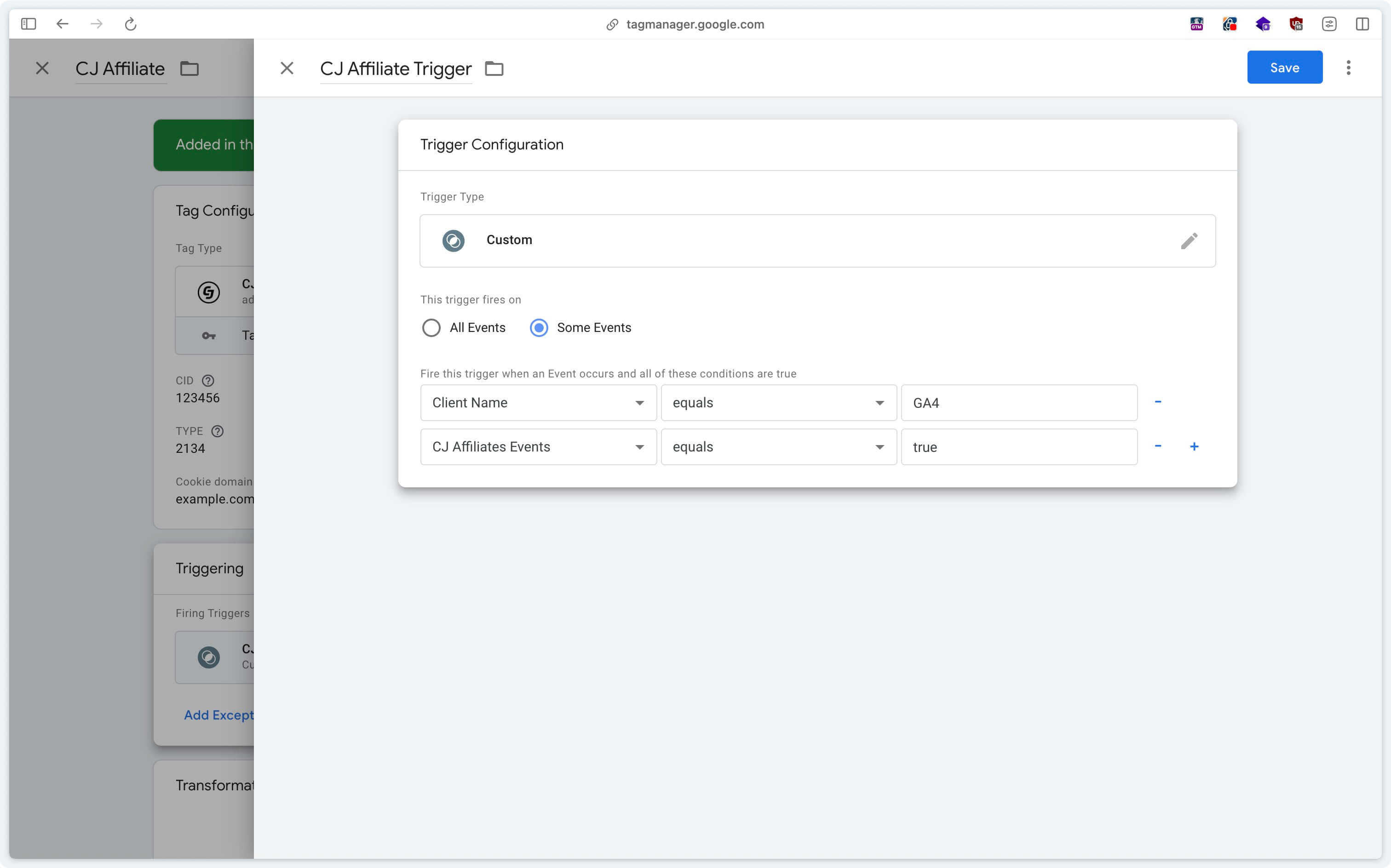Open the purple graduation cap extension
The height and width of the screenshot is (868, 1391).
1263,23
